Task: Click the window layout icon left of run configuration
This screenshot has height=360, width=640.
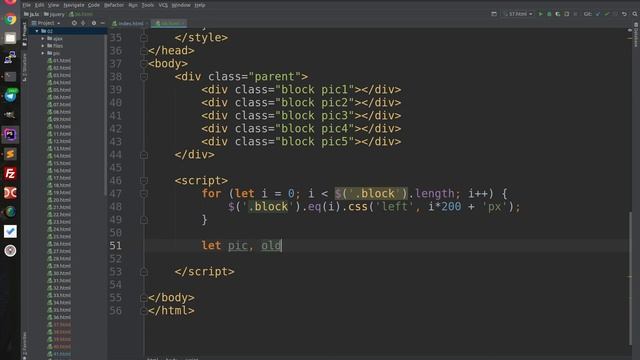Action: tap(494, 14)
